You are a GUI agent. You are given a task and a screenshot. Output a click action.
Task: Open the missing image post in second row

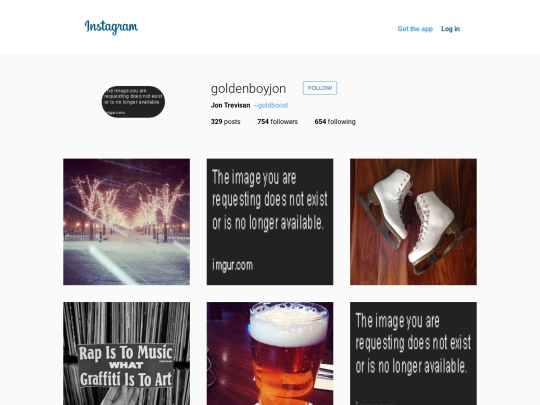click(x=413, y=354)
